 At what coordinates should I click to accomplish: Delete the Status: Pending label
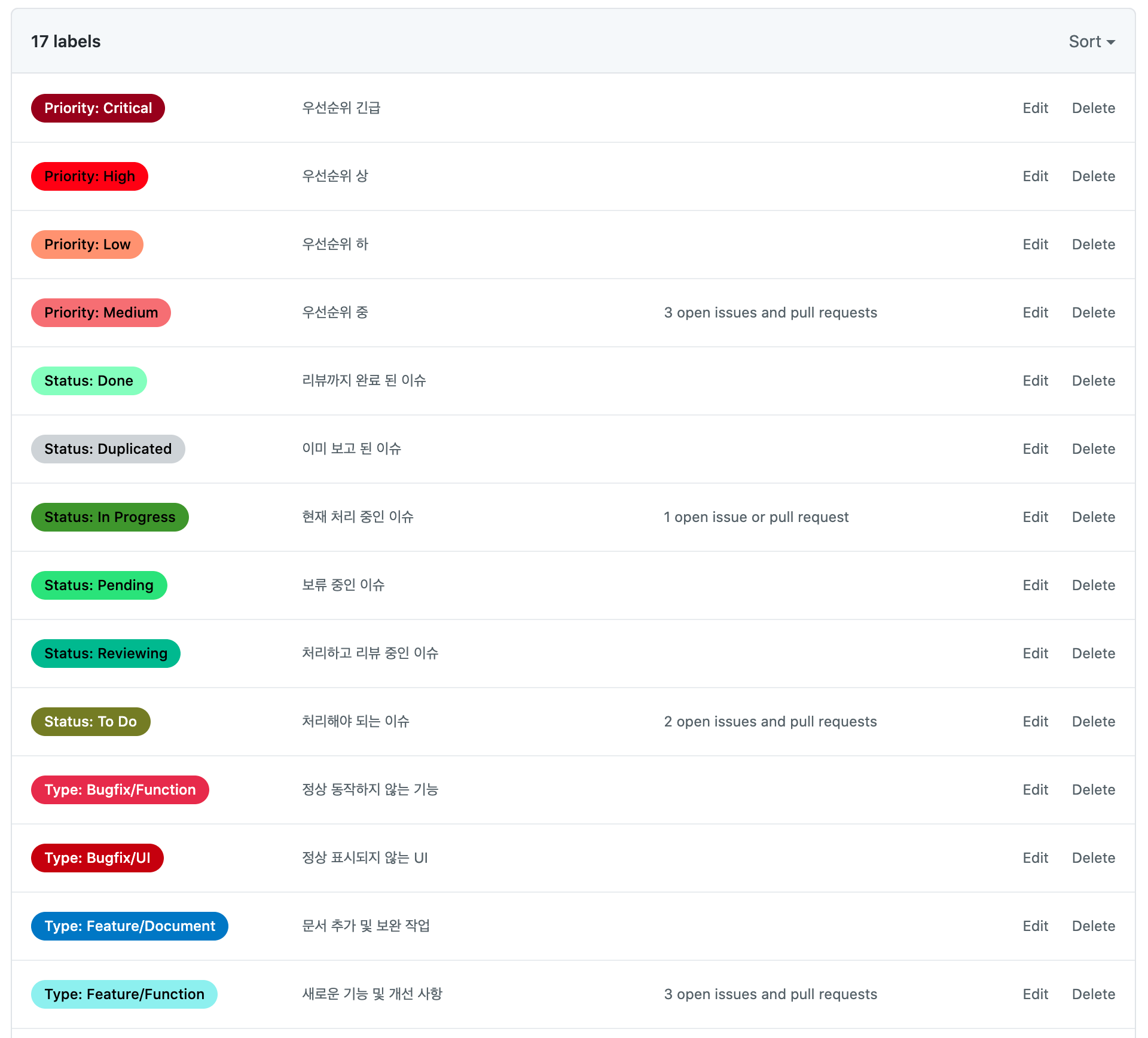(x=1093, y=585)
